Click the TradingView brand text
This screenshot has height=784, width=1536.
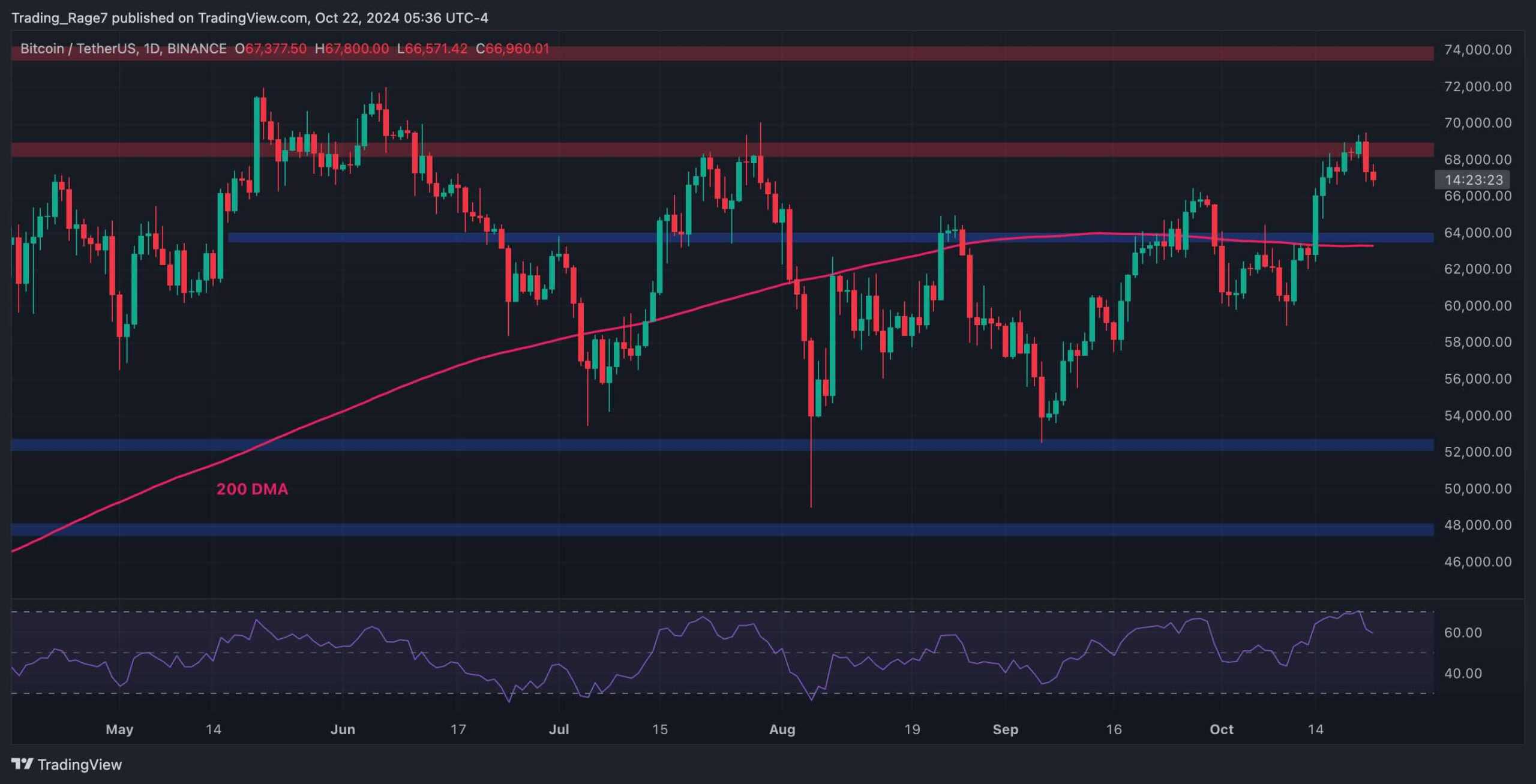(80, 764)
